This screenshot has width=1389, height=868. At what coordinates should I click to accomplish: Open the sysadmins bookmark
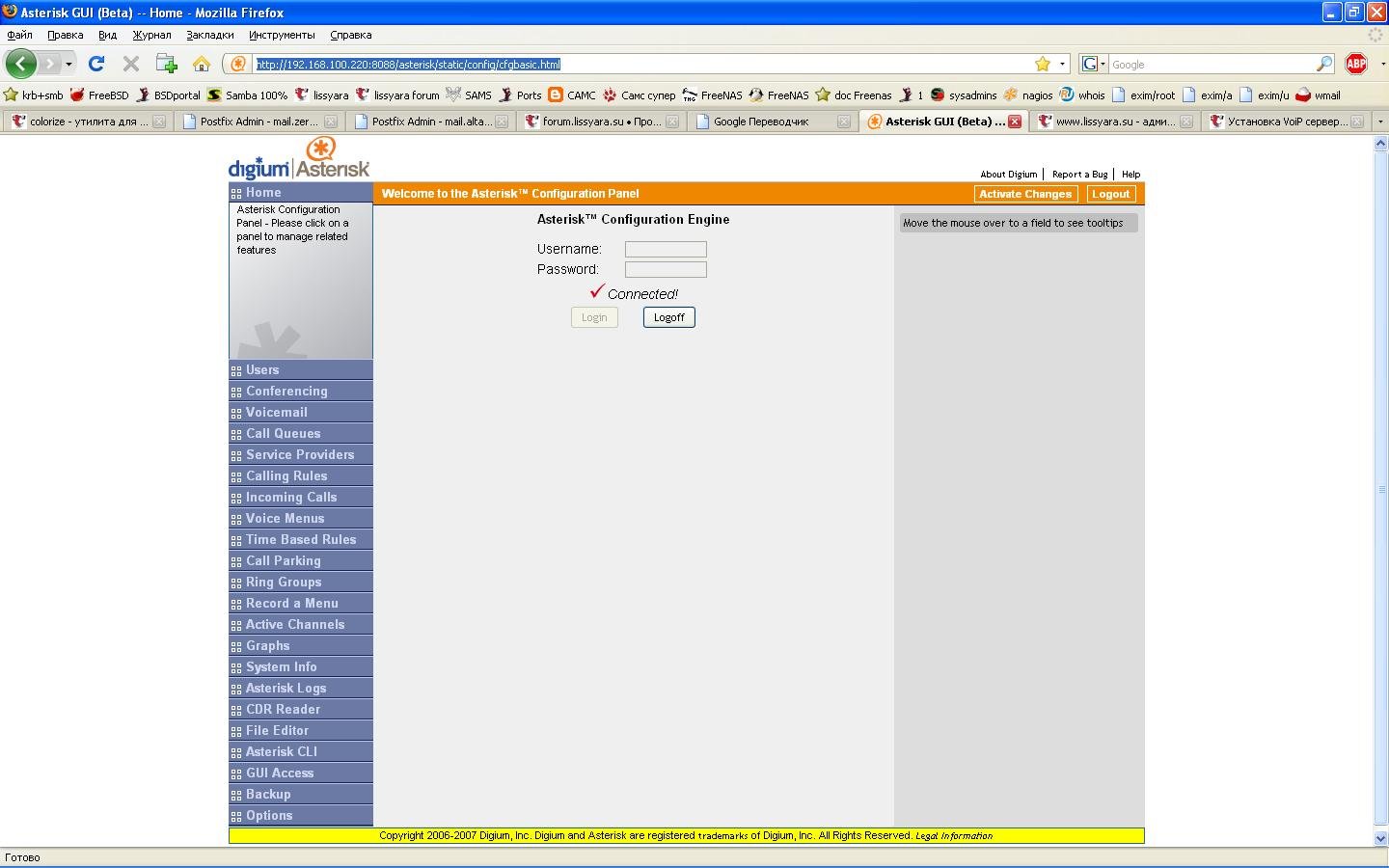click(x=964, y=95)
